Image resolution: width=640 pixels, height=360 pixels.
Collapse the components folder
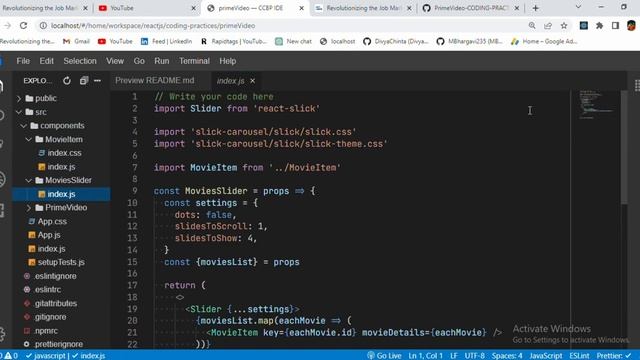click(61, 126)
